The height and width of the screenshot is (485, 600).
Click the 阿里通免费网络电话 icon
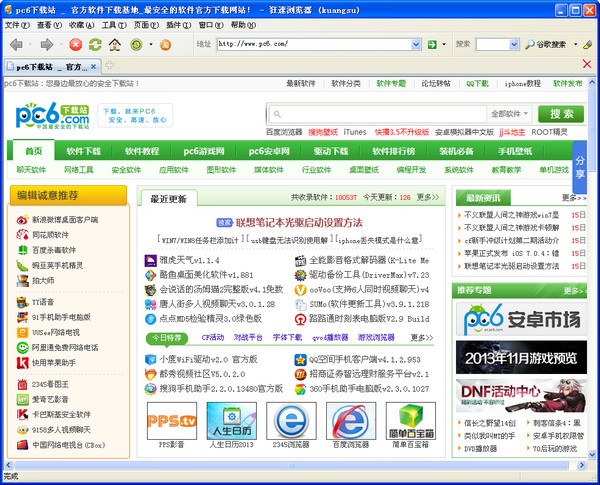tap(22, 348)
